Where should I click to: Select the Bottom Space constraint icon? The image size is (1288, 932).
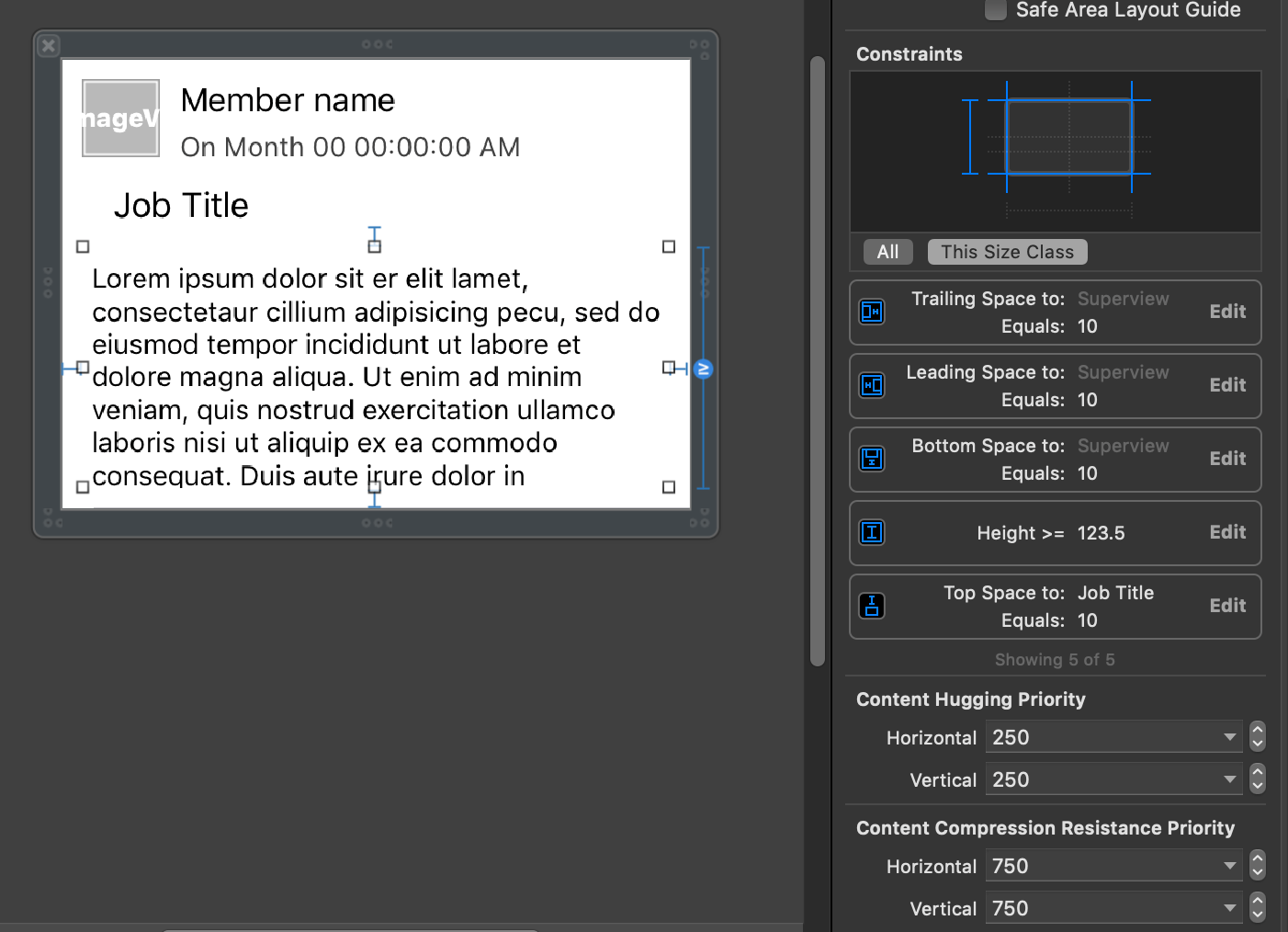coord(871,459)
